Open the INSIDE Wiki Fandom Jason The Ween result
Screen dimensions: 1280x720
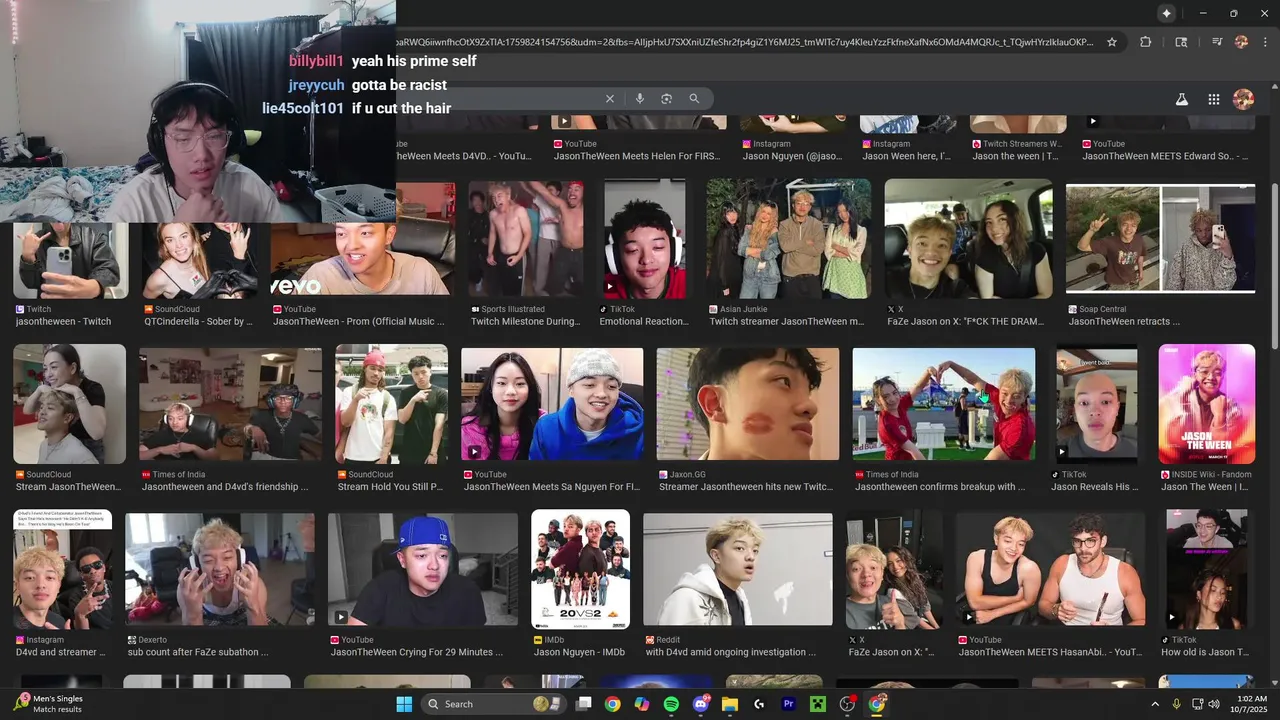click(1206, 404)
